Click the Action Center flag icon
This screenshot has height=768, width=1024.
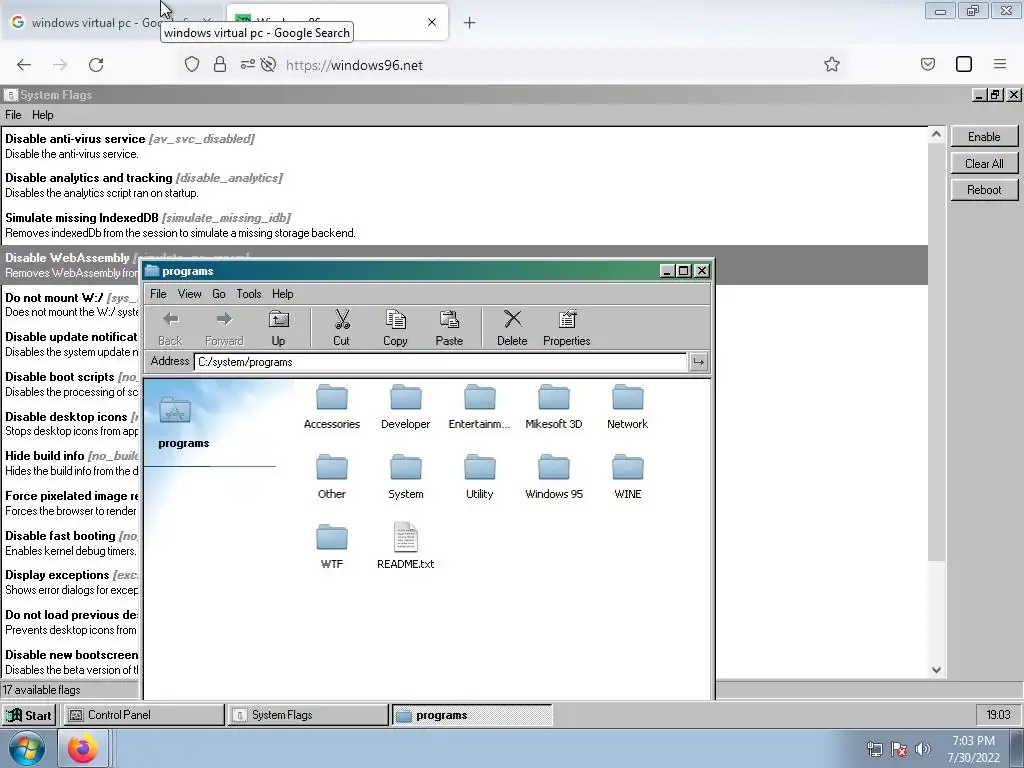[x=899, y=750]
